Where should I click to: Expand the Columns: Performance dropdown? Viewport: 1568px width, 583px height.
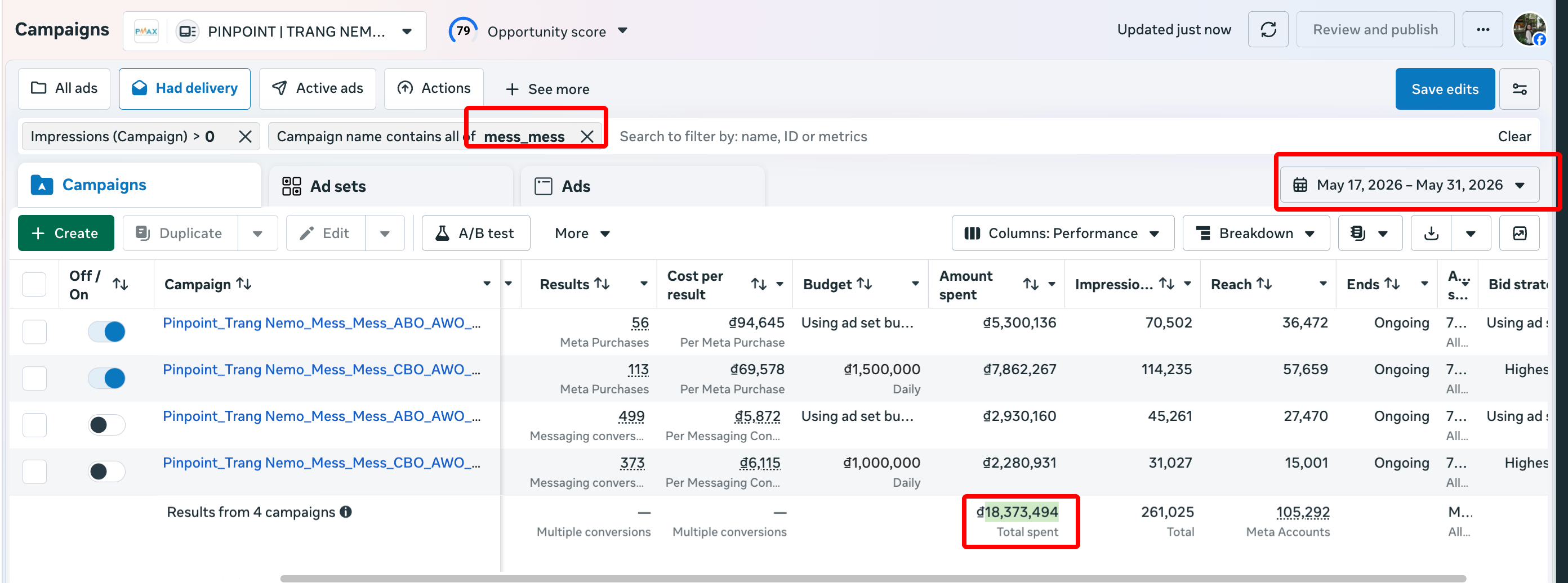pyautogui.click(x=1062, y=234)
